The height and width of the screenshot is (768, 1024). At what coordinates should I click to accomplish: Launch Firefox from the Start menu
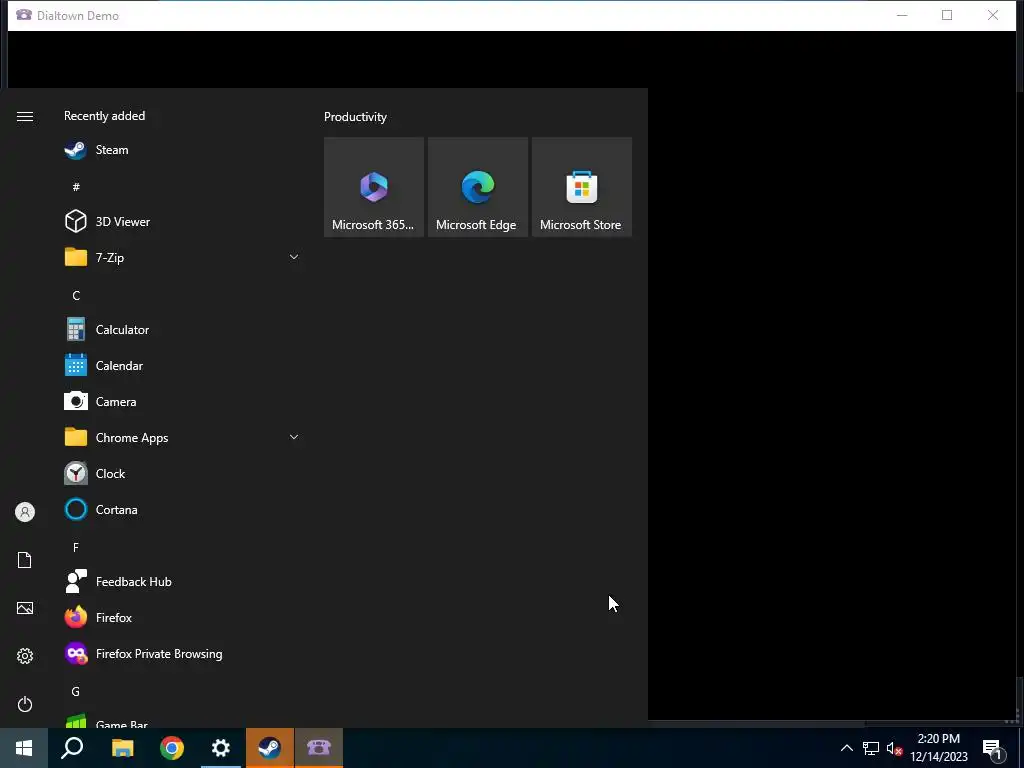(x=182, y=618)
